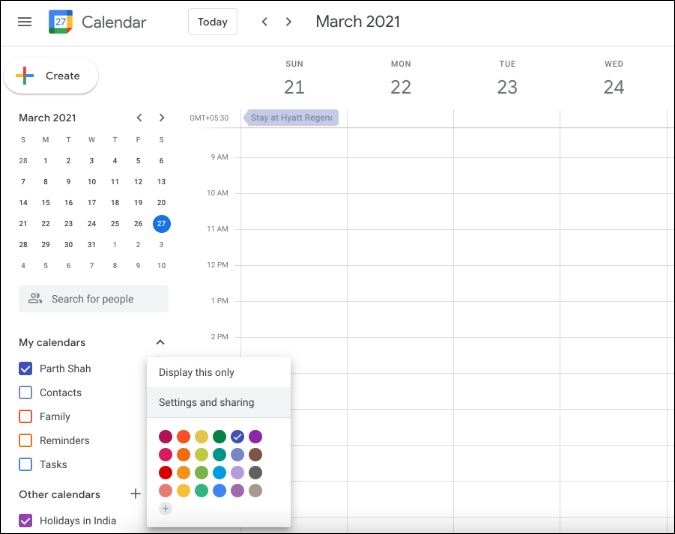Select highlighted date 27 in mini calendar
Image resolution: width=675 pixels, height=534 pixels.
[x=161, y=224]
